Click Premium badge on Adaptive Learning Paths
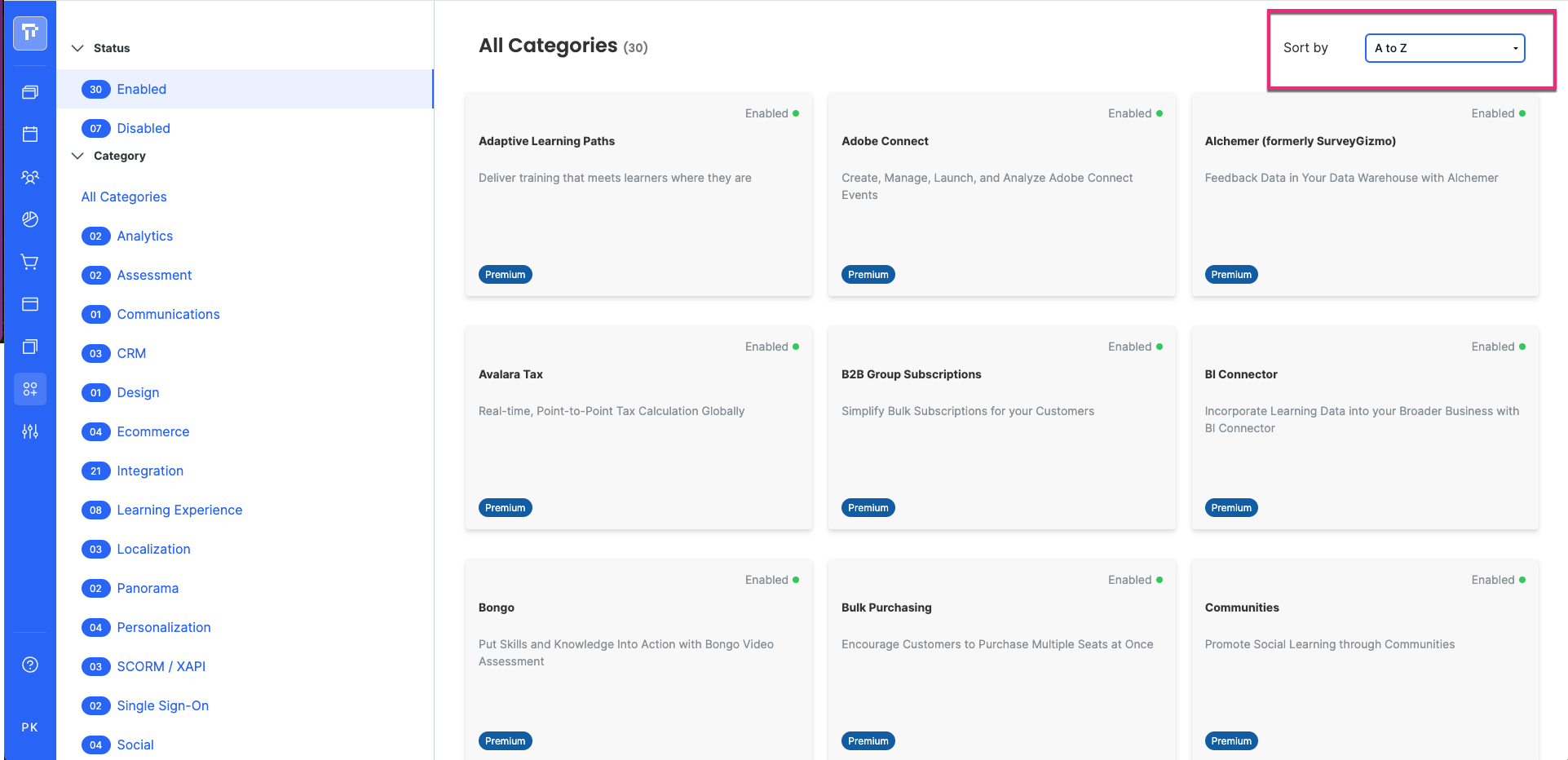Screen dimensions: 1568x760 (x=506, y=275)
